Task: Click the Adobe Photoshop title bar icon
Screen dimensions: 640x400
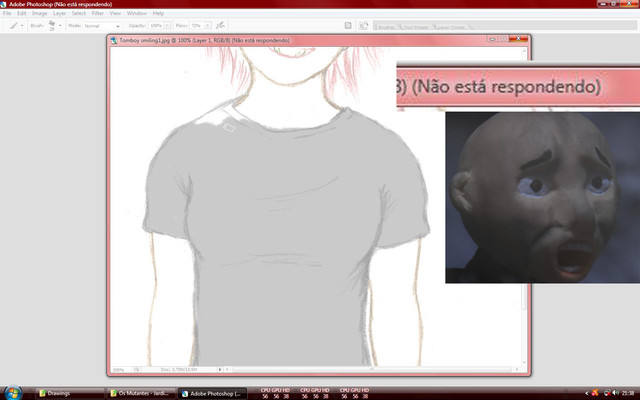Action: pos(3,4)
